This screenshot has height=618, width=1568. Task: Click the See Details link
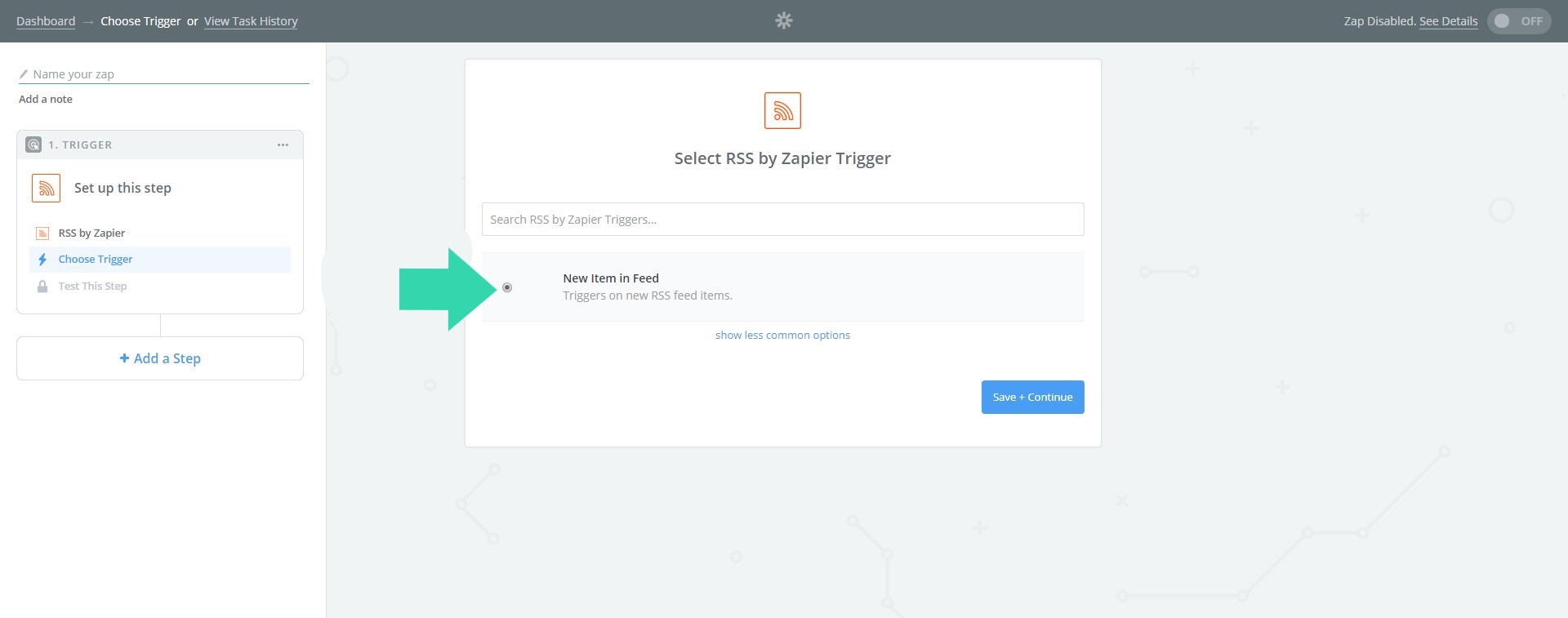(1448, 21)
